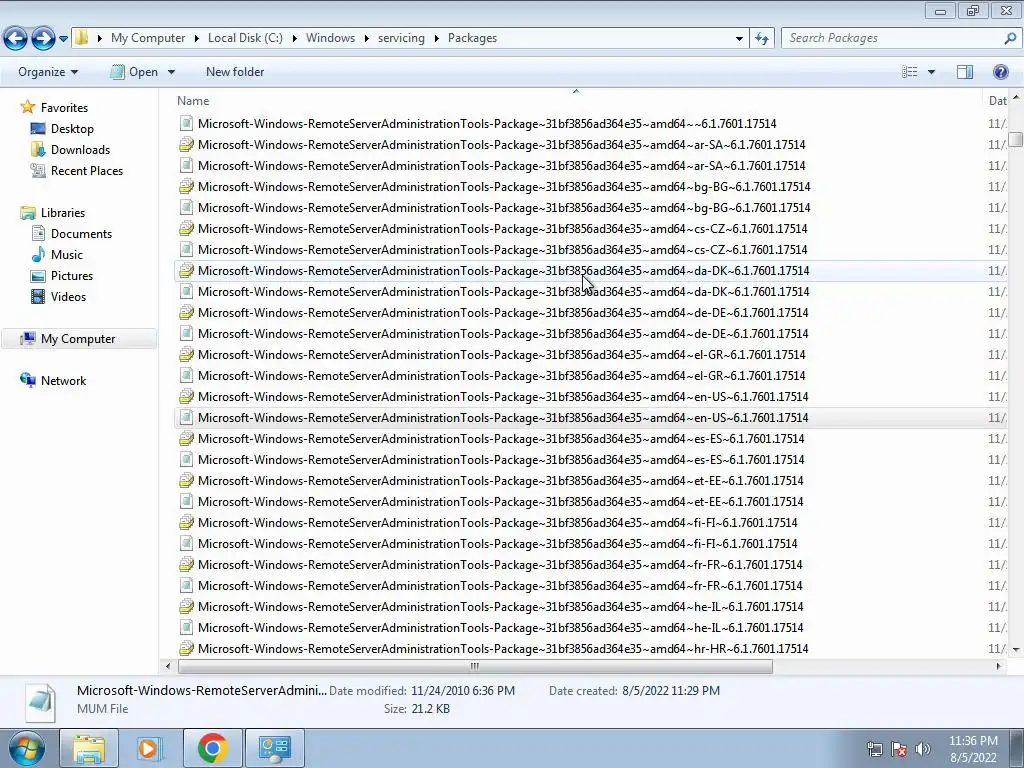Screen dimensions: 1024x768
Task: Select the first en-US package file name
Action: pos(503,396)
